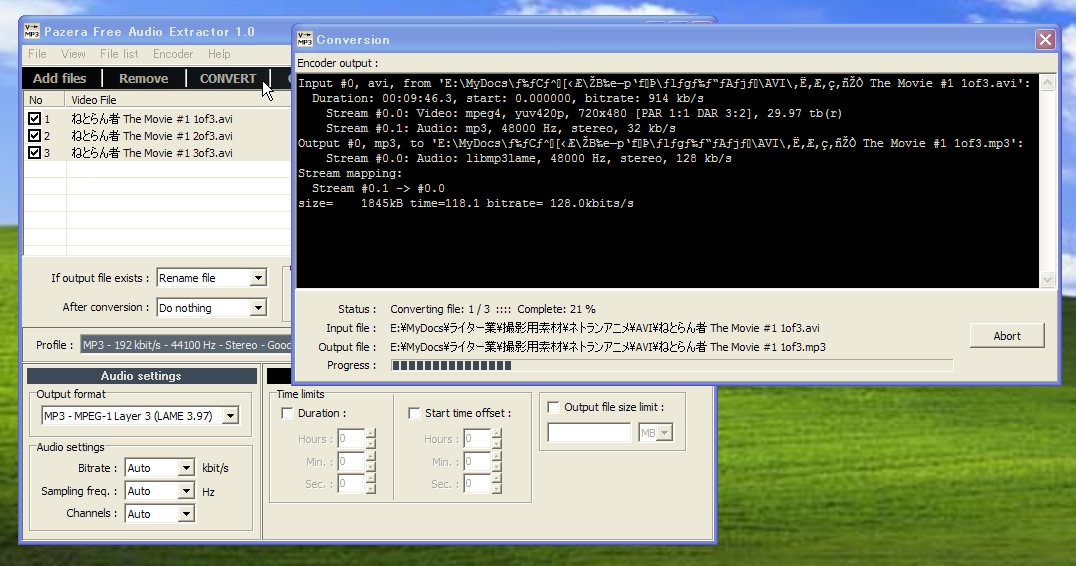Click the 'Audio settings' panel header
Image resolution: width=1076 pixels, height=566 pixels.
(x=141, y=376)
